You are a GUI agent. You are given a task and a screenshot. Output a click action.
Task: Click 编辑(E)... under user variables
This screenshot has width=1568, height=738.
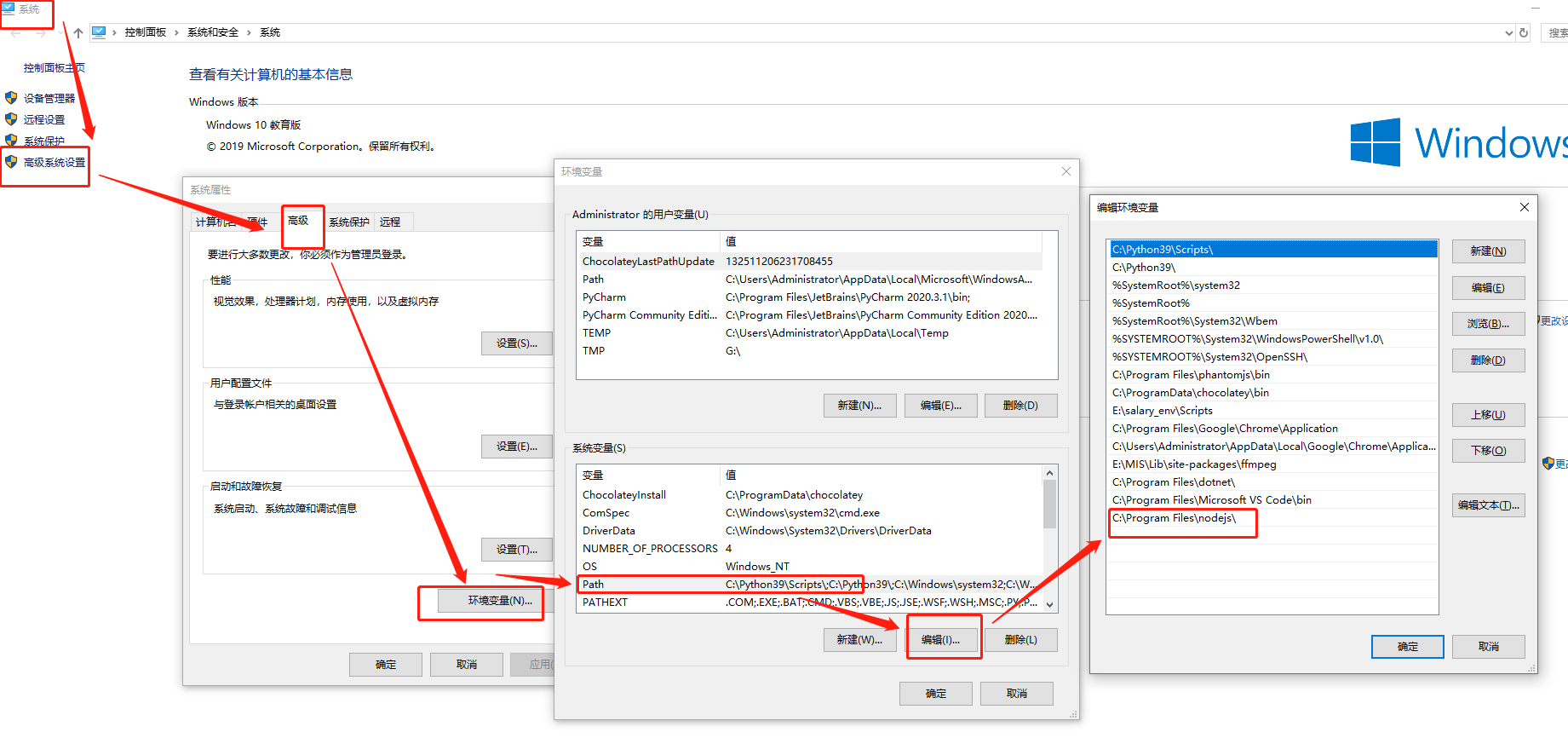940,406
